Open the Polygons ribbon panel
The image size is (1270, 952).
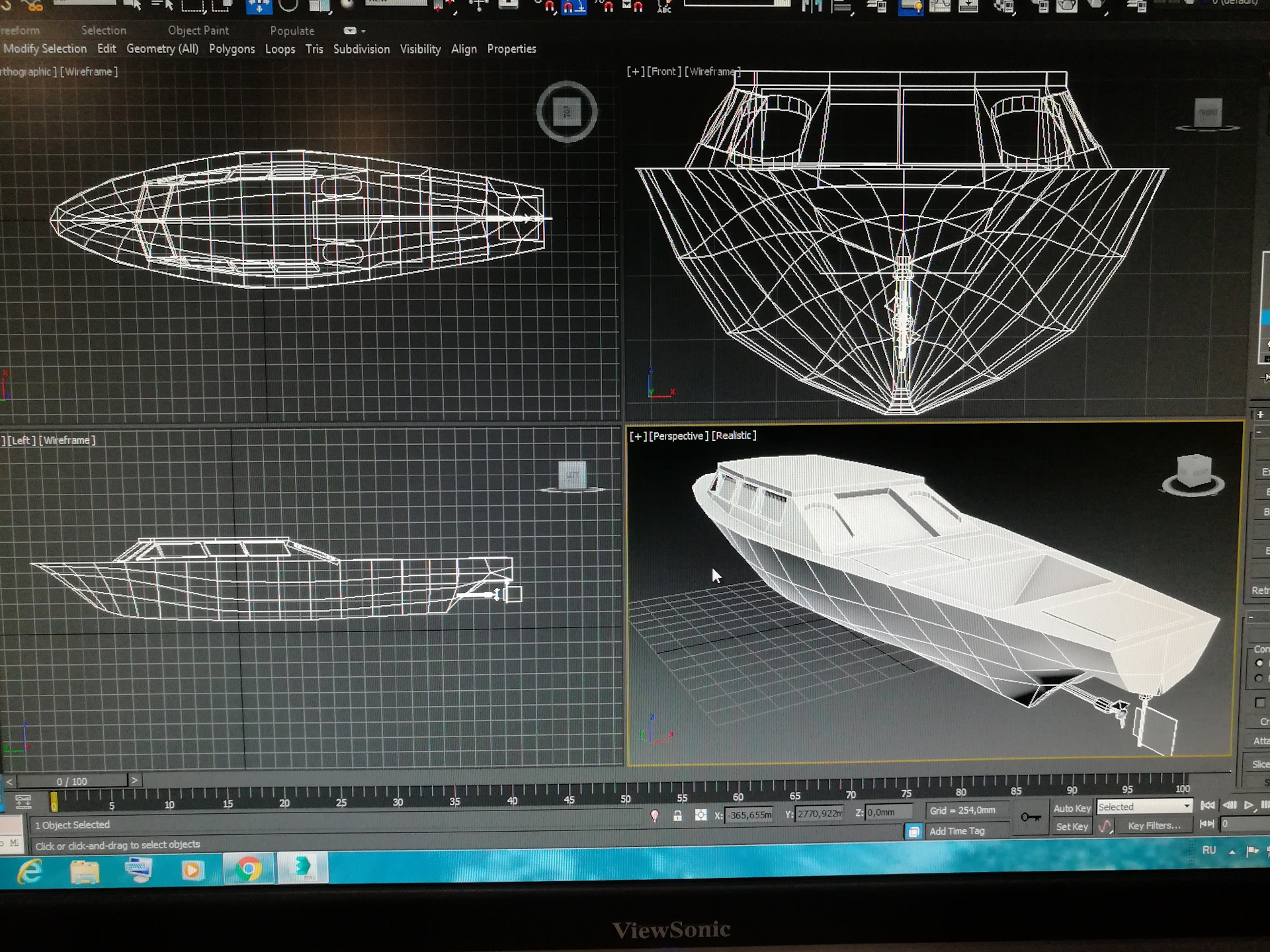tap(232, 49)
